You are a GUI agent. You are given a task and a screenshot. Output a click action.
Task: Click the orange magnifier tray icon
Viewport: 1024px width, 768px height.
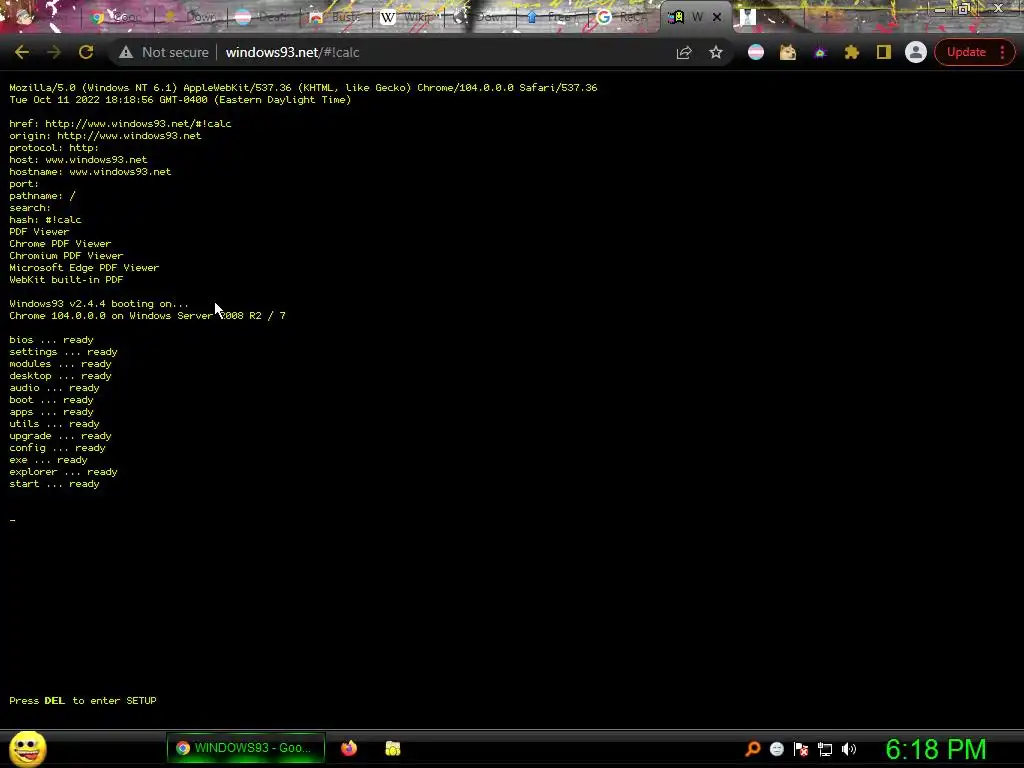753,749
